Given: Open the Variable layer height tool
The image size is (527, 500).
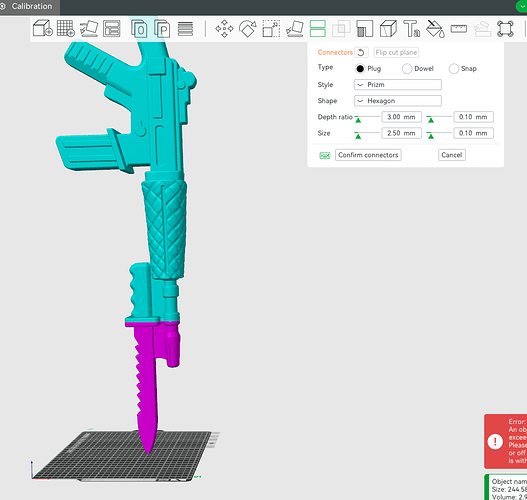Looking at the screenshot, I should click(186, 29).
